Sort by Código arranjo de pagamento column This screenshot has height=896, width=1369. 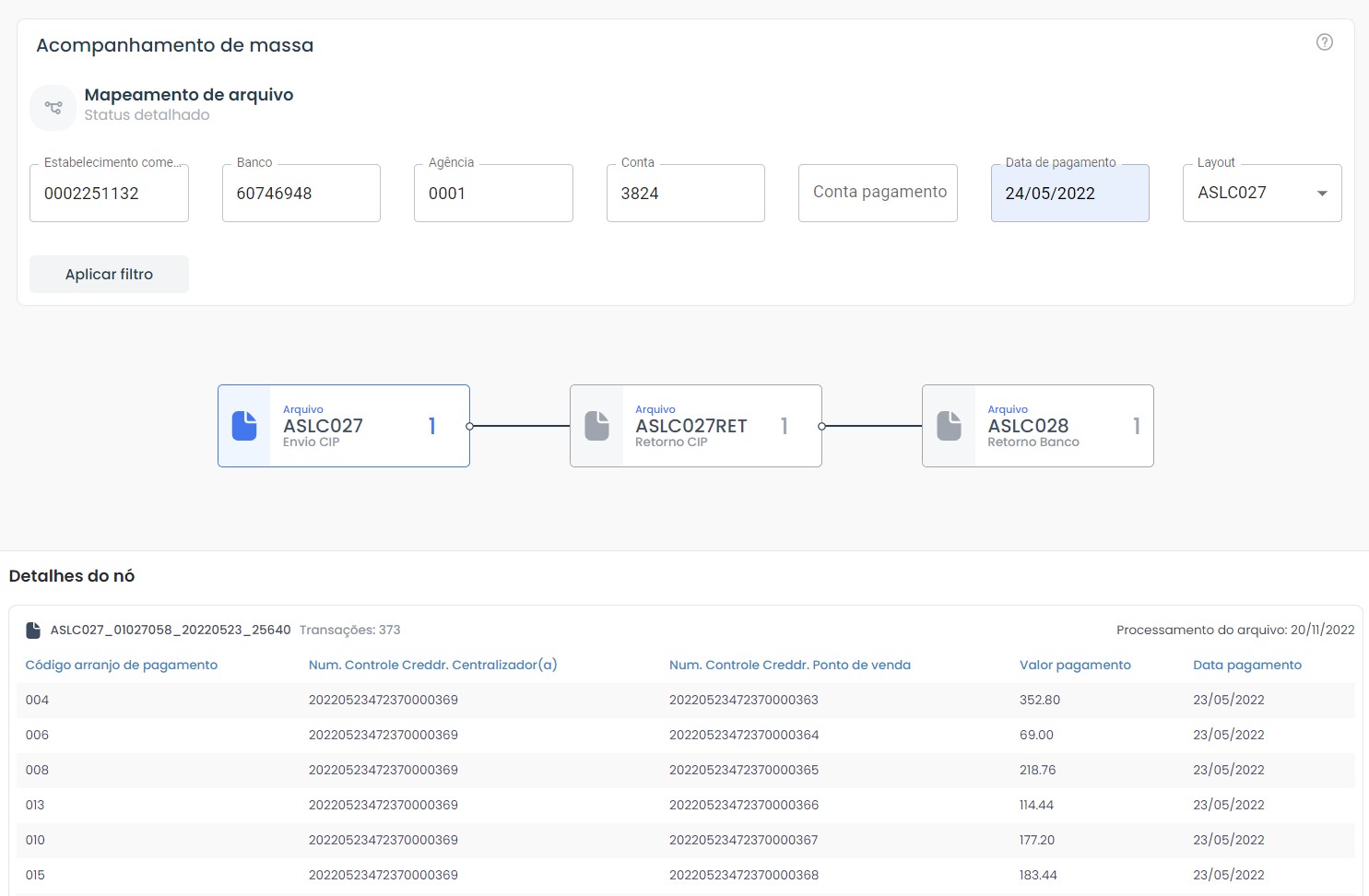[x=121, y=666]
